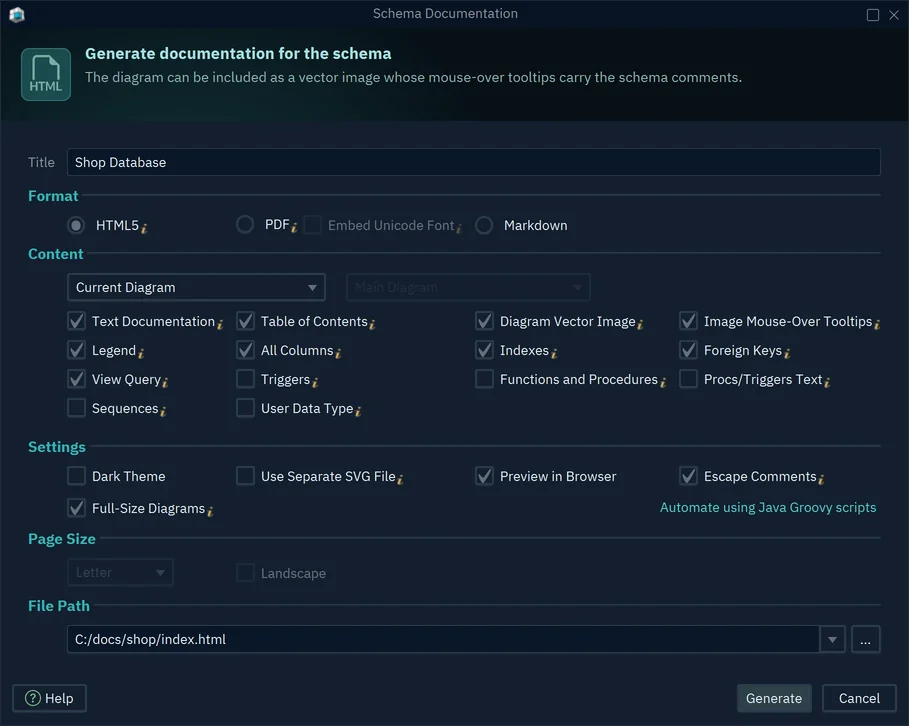Click info icon beside Image Mouse-Over Tooltips

(x=877, y=324)
